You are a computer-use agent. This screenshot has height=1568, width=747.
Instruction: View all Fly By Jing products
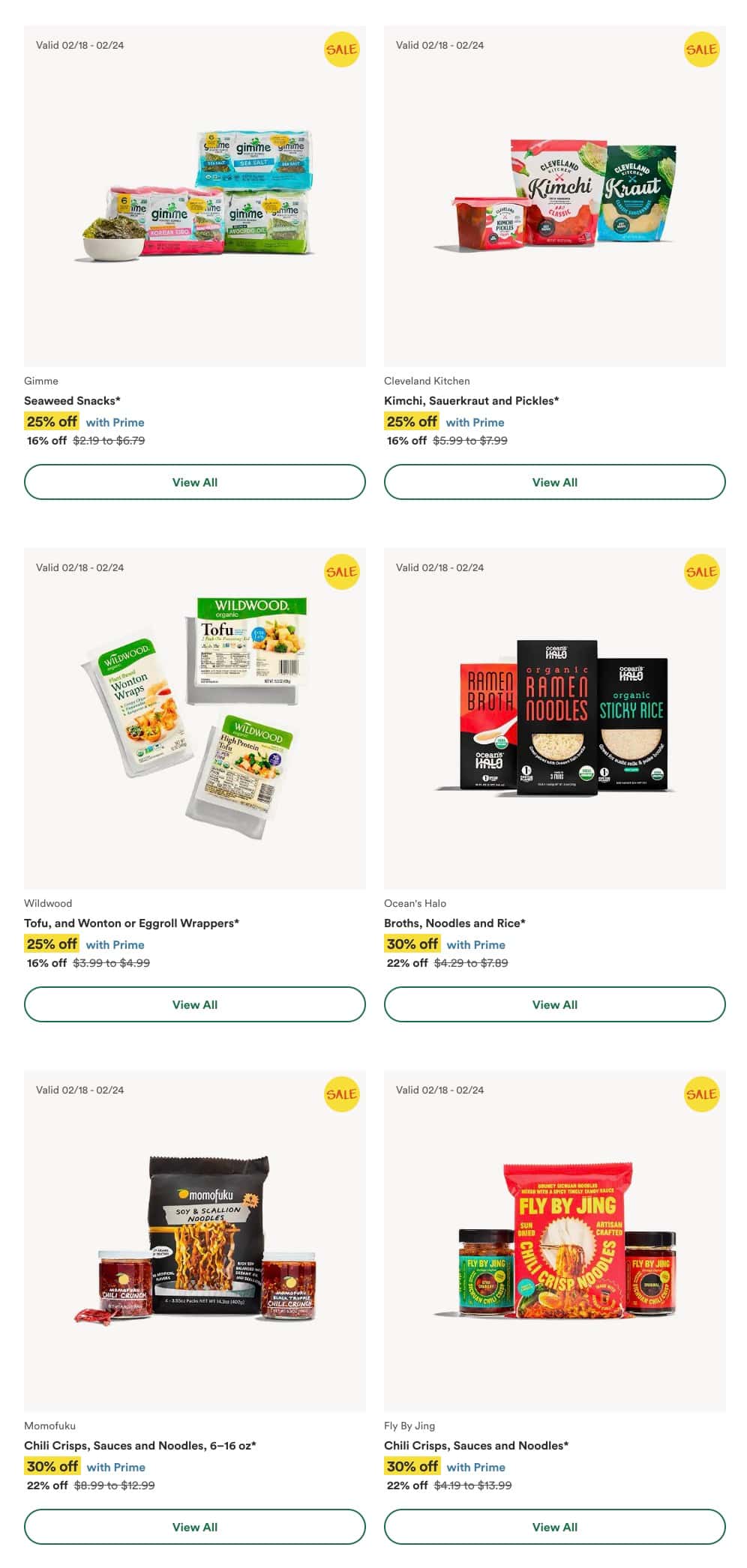click(x=555, y=1527)
